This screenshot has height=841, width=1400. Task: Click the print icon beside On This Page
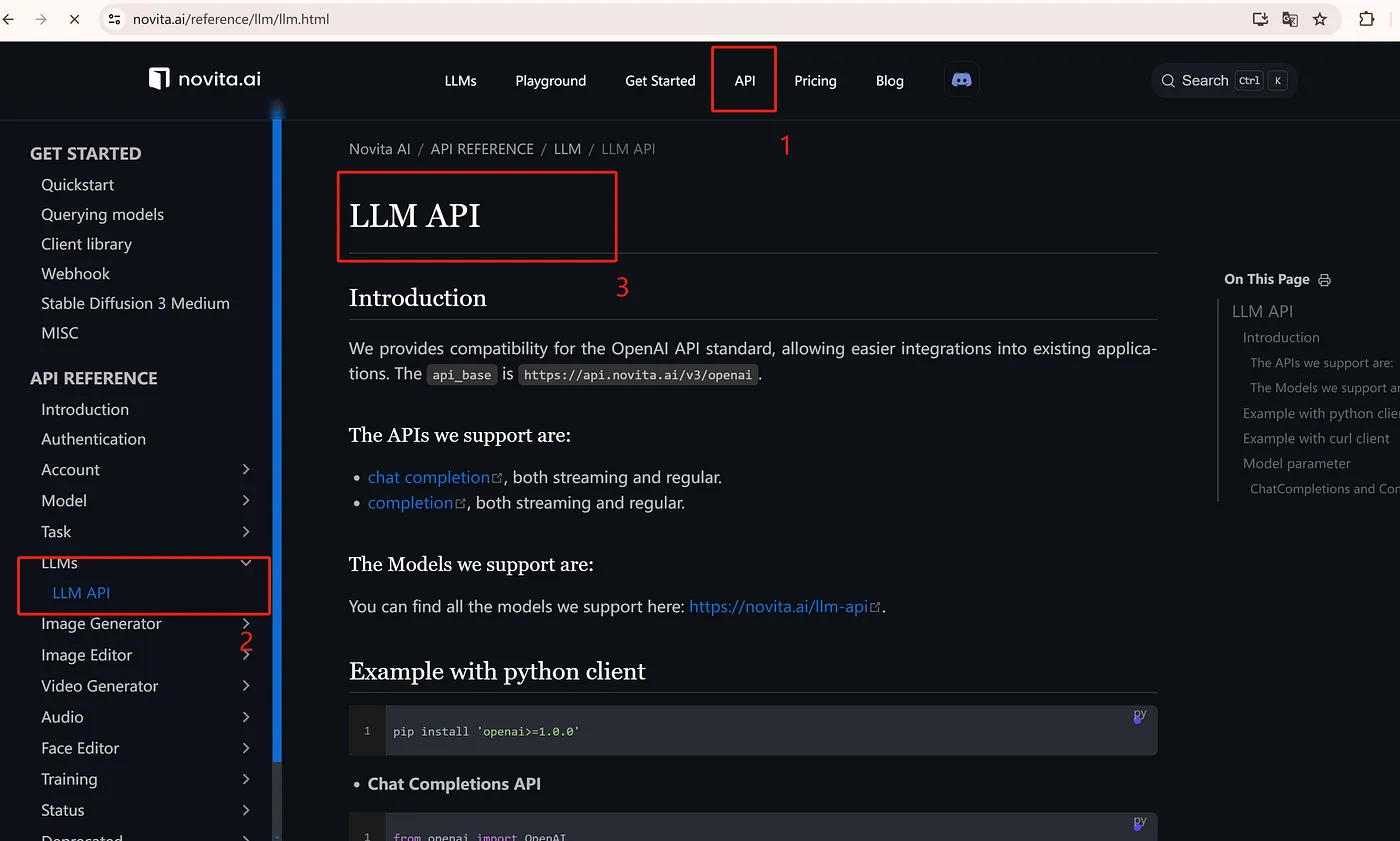1325,280
